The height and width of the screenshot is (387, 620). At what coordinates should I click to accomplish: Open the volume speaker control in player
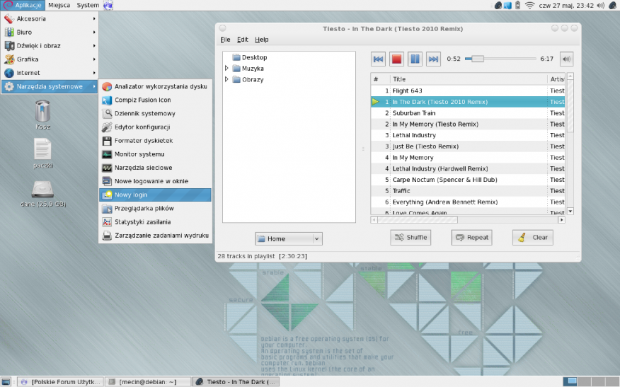point(567,59)
